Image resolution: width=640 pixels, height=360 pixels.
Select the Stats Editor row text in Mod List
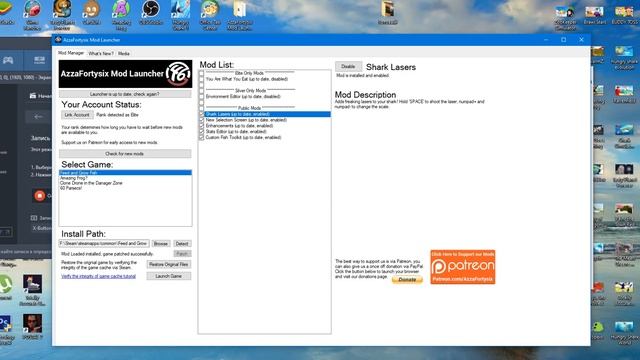click(x=236, y=131)
